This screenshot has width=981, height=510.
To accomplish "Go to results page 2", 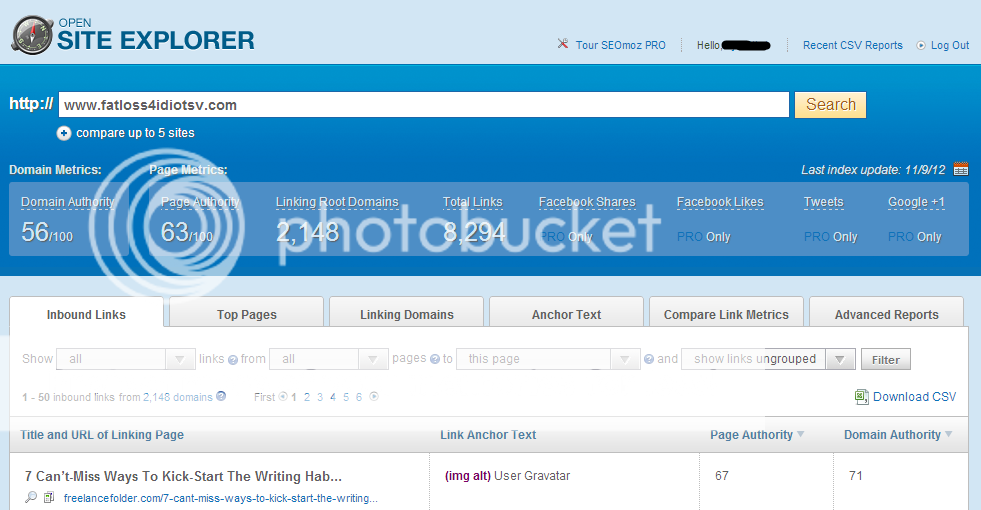I will [x=307, y=397].
